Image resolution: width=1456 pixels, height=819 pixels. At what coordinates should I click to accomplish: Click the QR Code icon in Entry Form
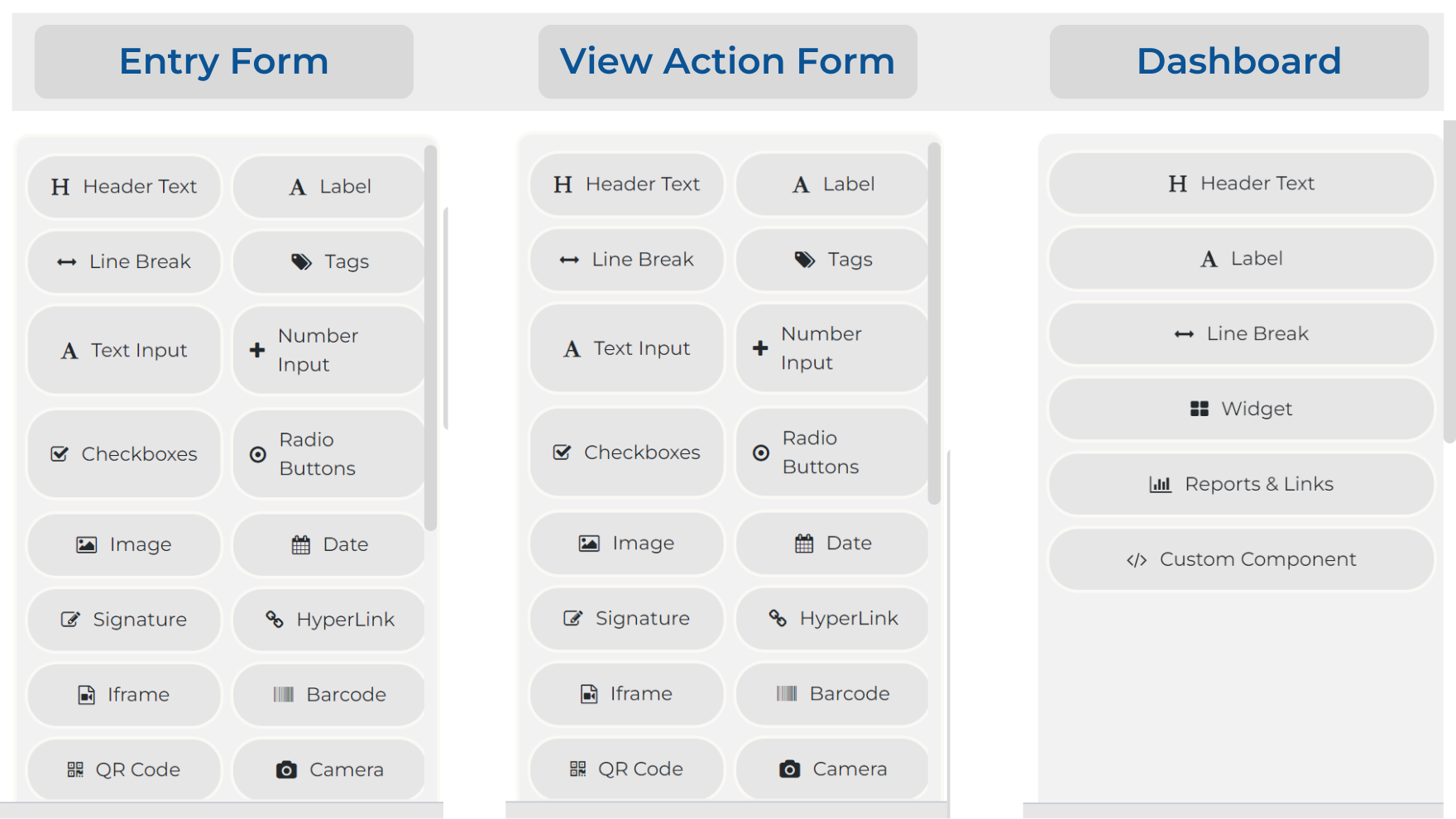pyautogui.click(x=75, y=769)
